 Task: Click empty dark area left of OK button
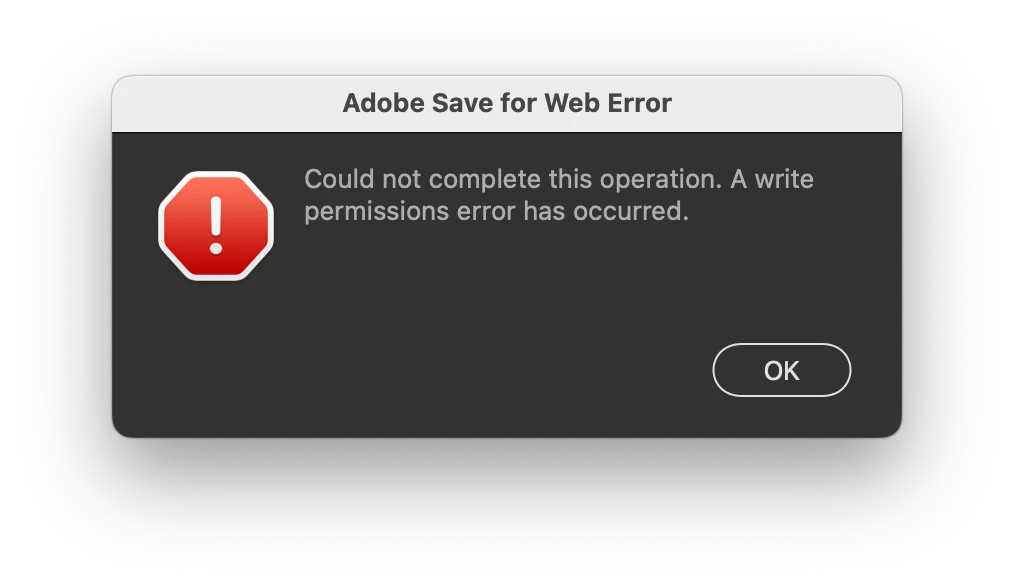click(453, 370)
